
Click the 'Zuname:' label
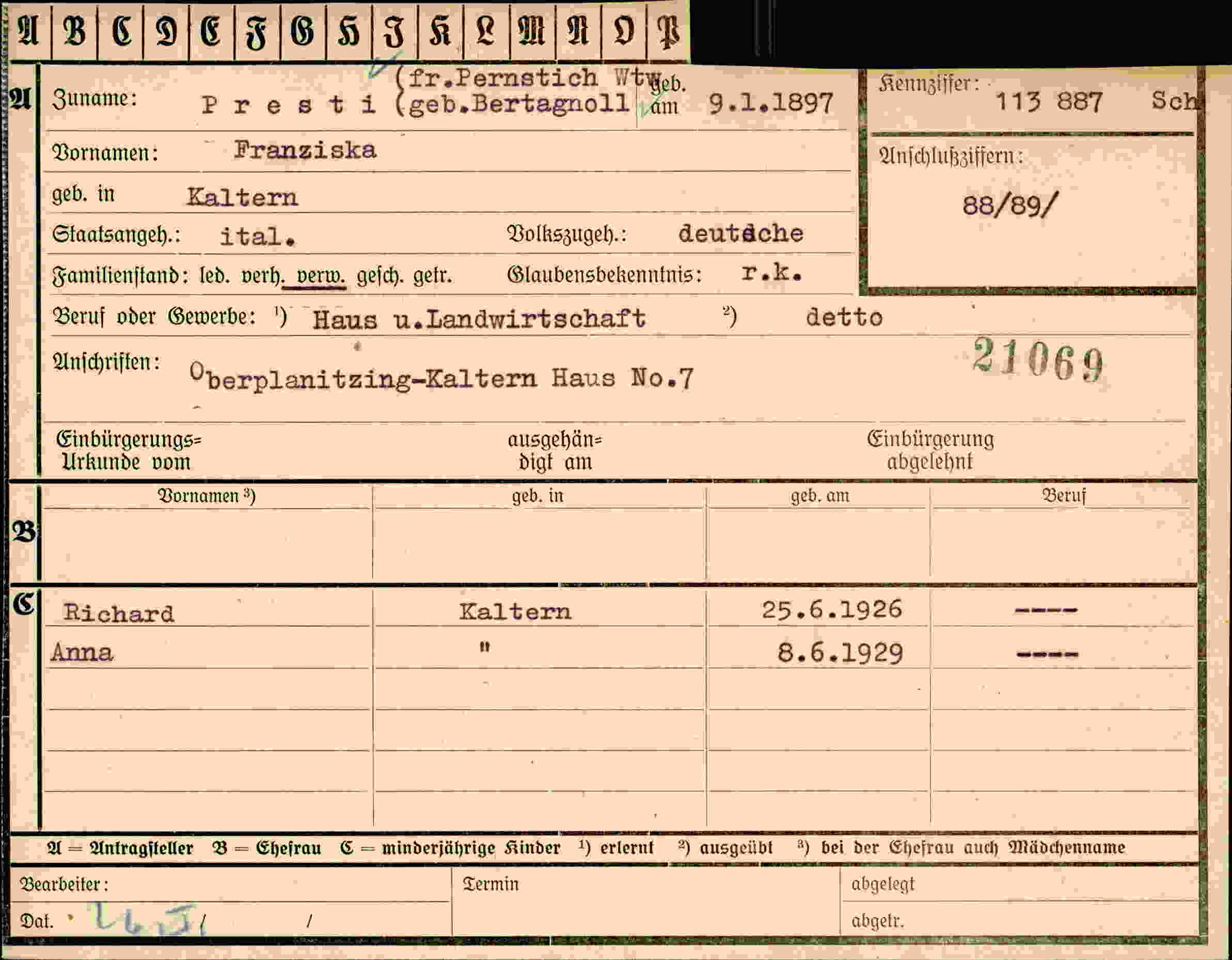pyautogui.click(x=95, y=99)
